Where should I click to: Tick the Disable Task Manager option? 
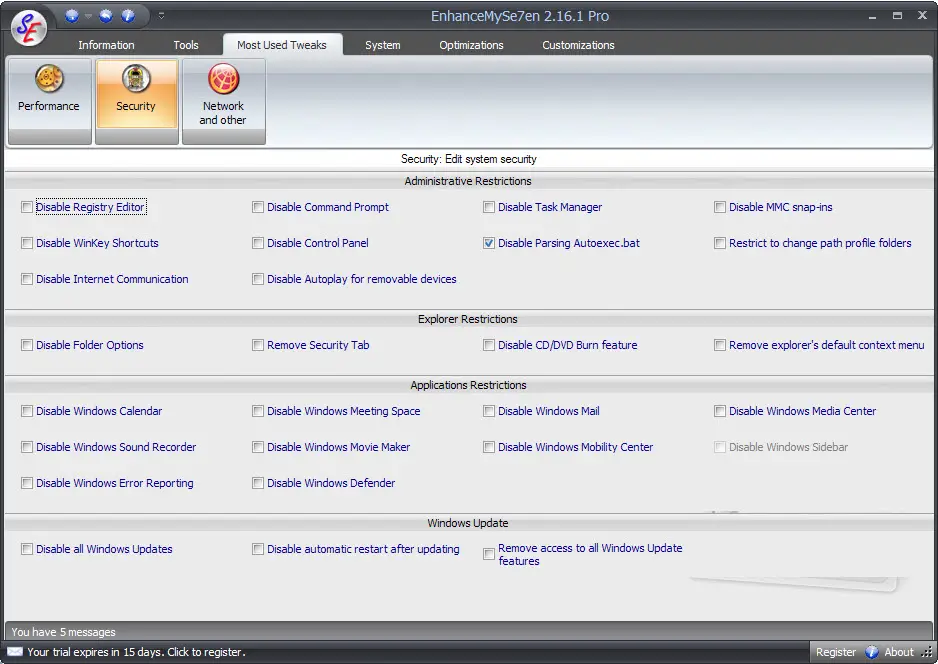pyautogui.click(x=489, y=207)
